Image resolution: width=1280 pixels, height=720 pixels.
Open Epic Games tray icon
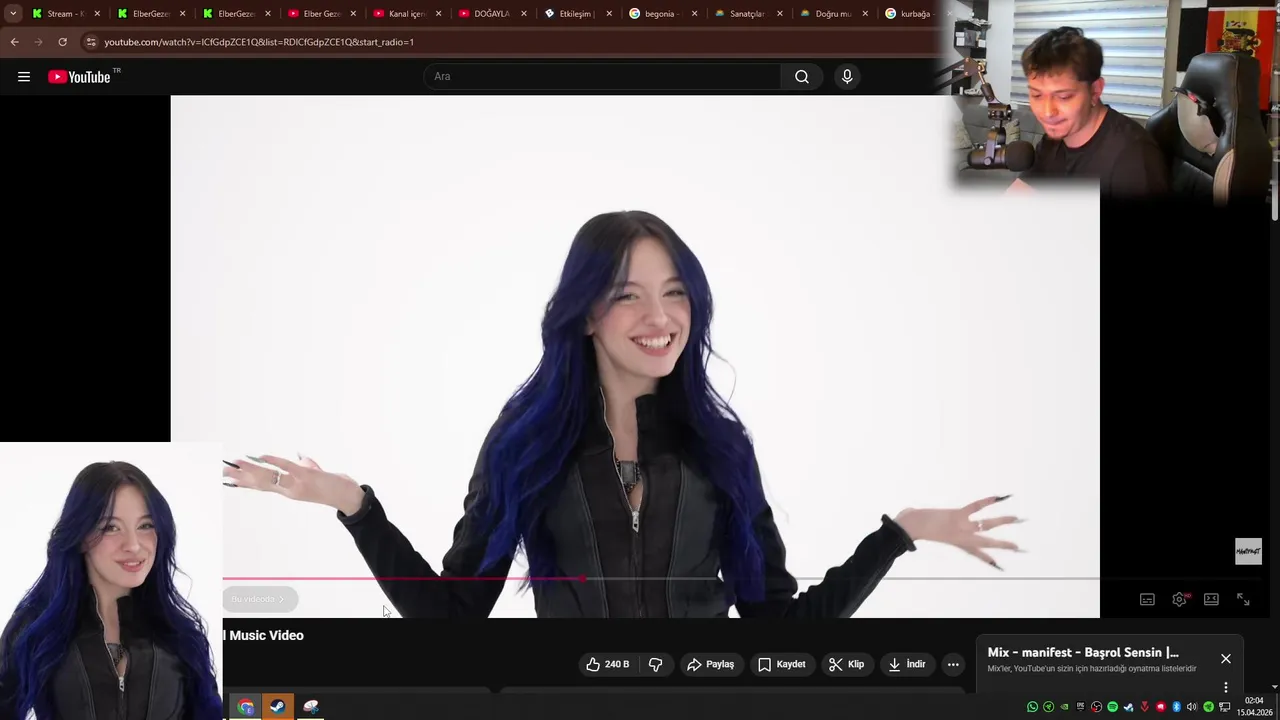[x=1080, y=707]
